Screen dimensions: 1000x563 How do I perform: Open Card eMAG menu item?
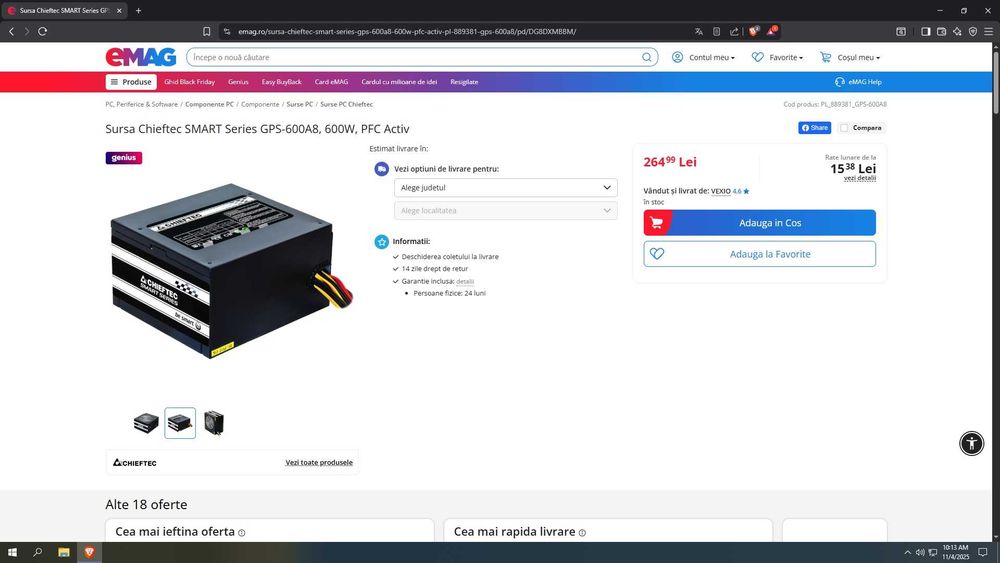point(331,82)
